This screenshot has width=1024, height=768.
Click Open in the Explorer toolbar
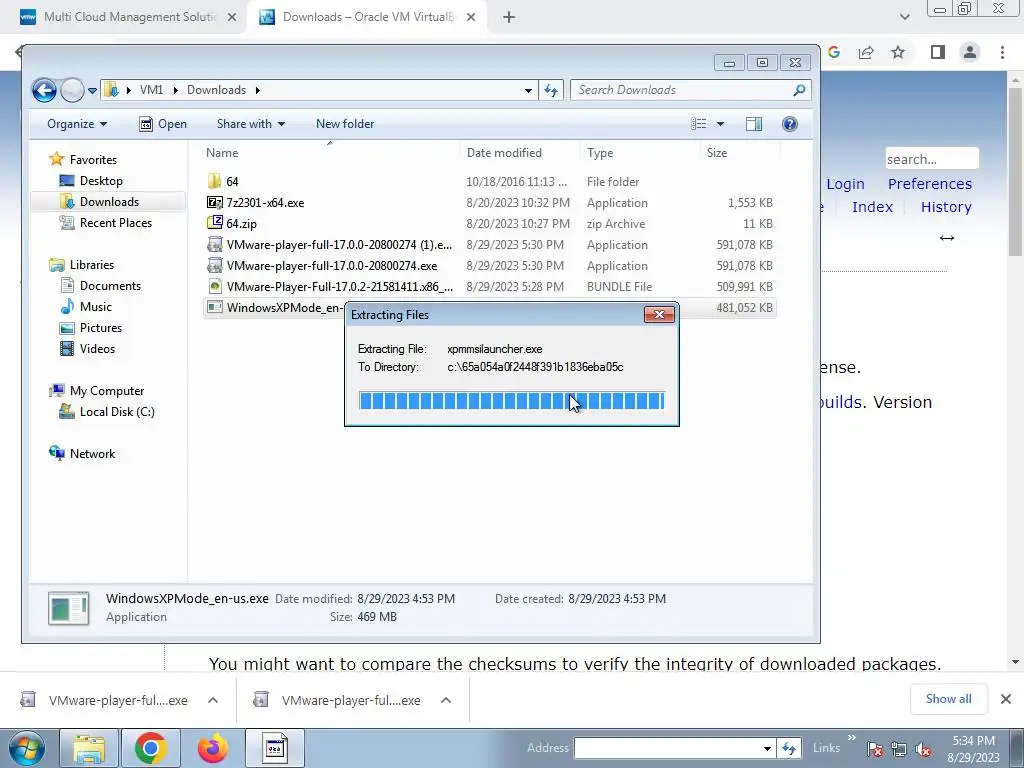163,124
